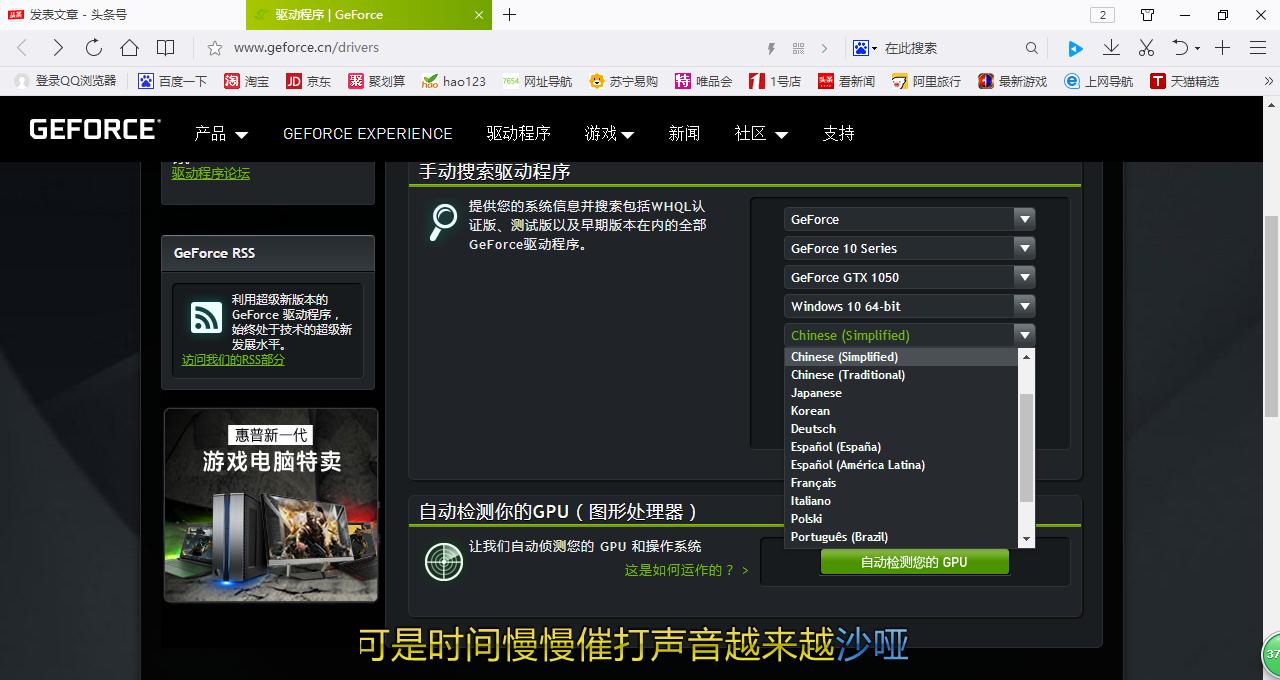Go to the browser home page

130,46
